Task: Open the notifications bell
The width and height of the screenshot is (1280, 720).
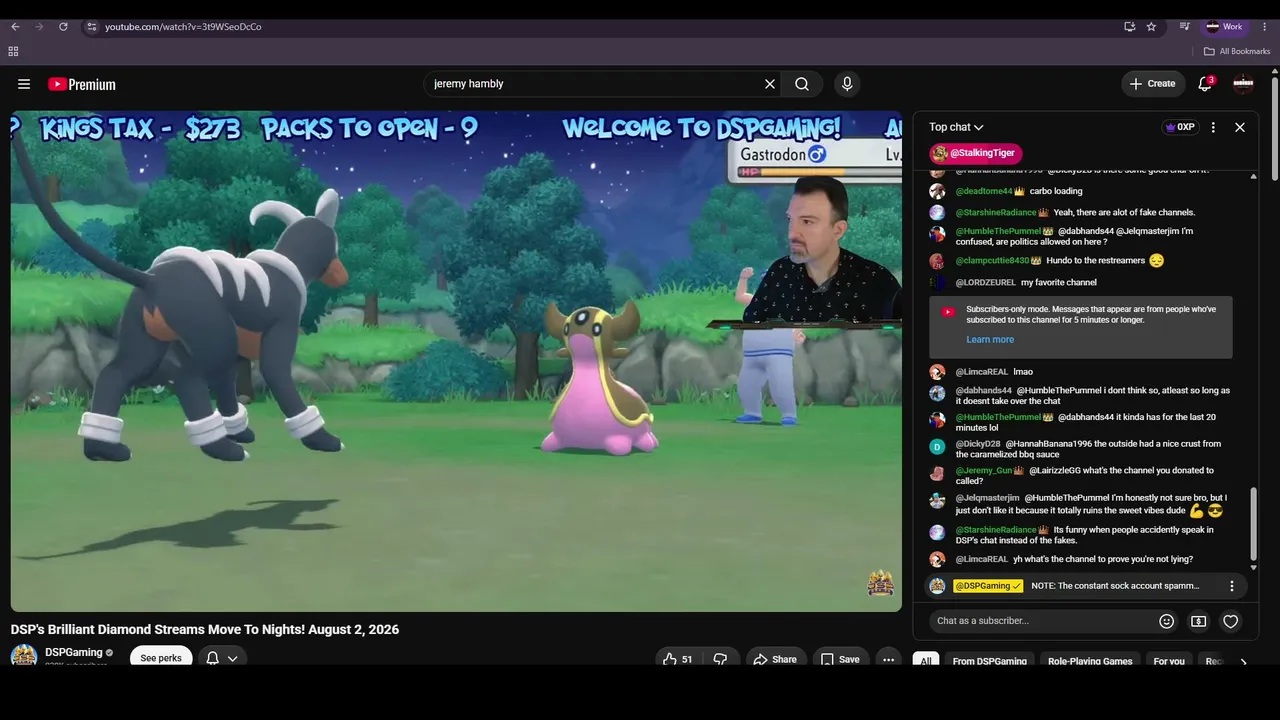Action: (1205, 84)
